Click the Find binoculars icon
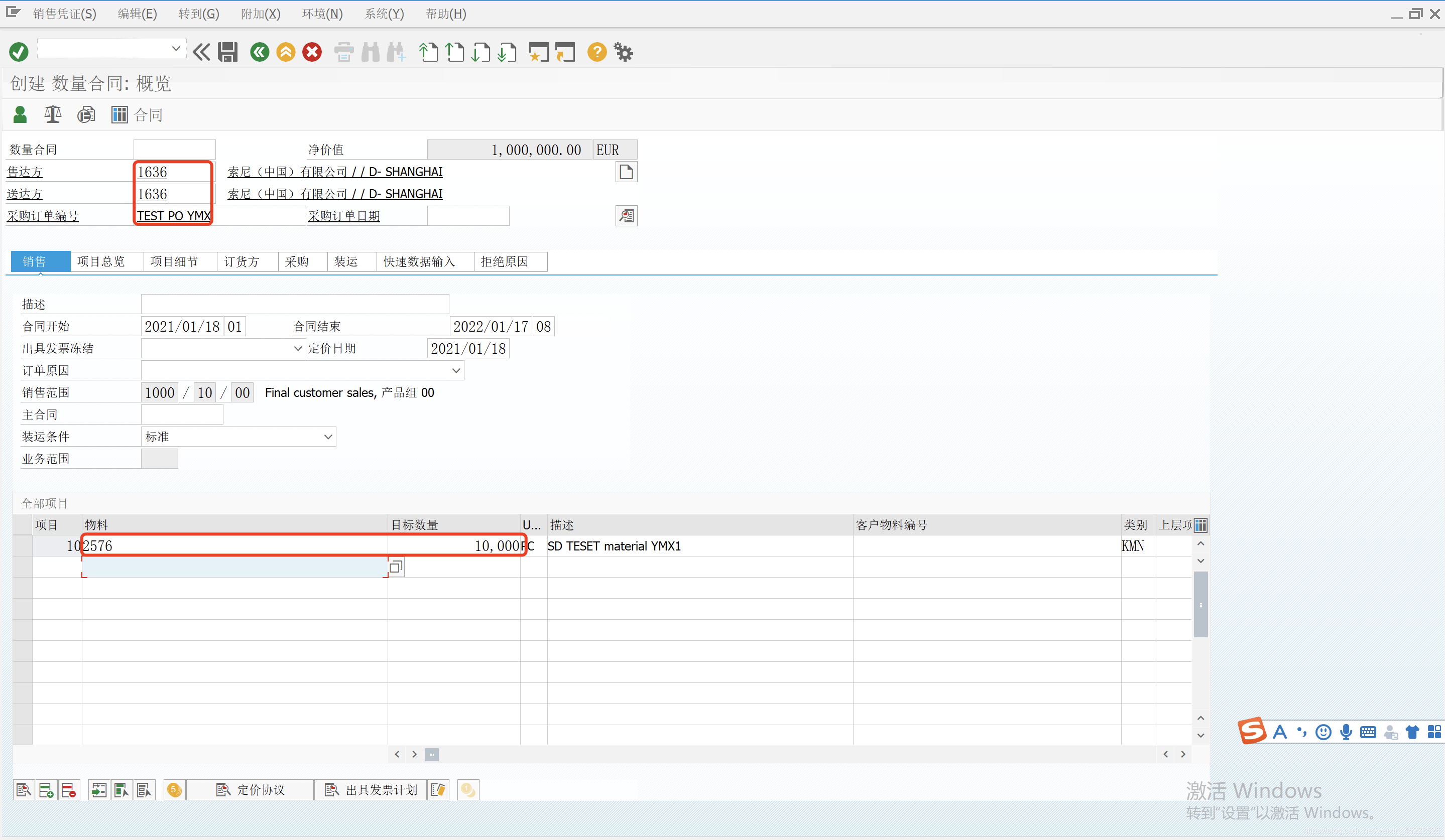 click(x=371, y=52)
